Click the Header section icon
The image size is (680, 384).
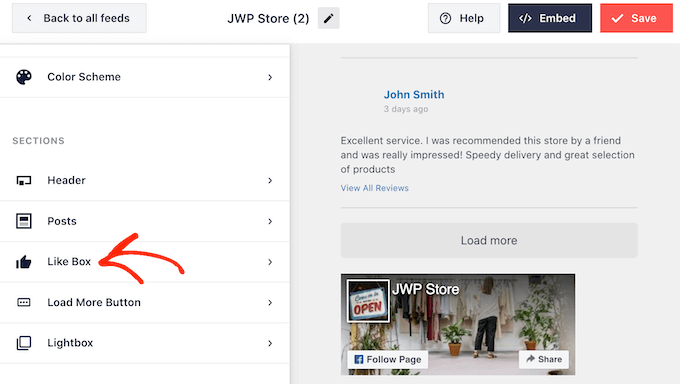point(24,181)
